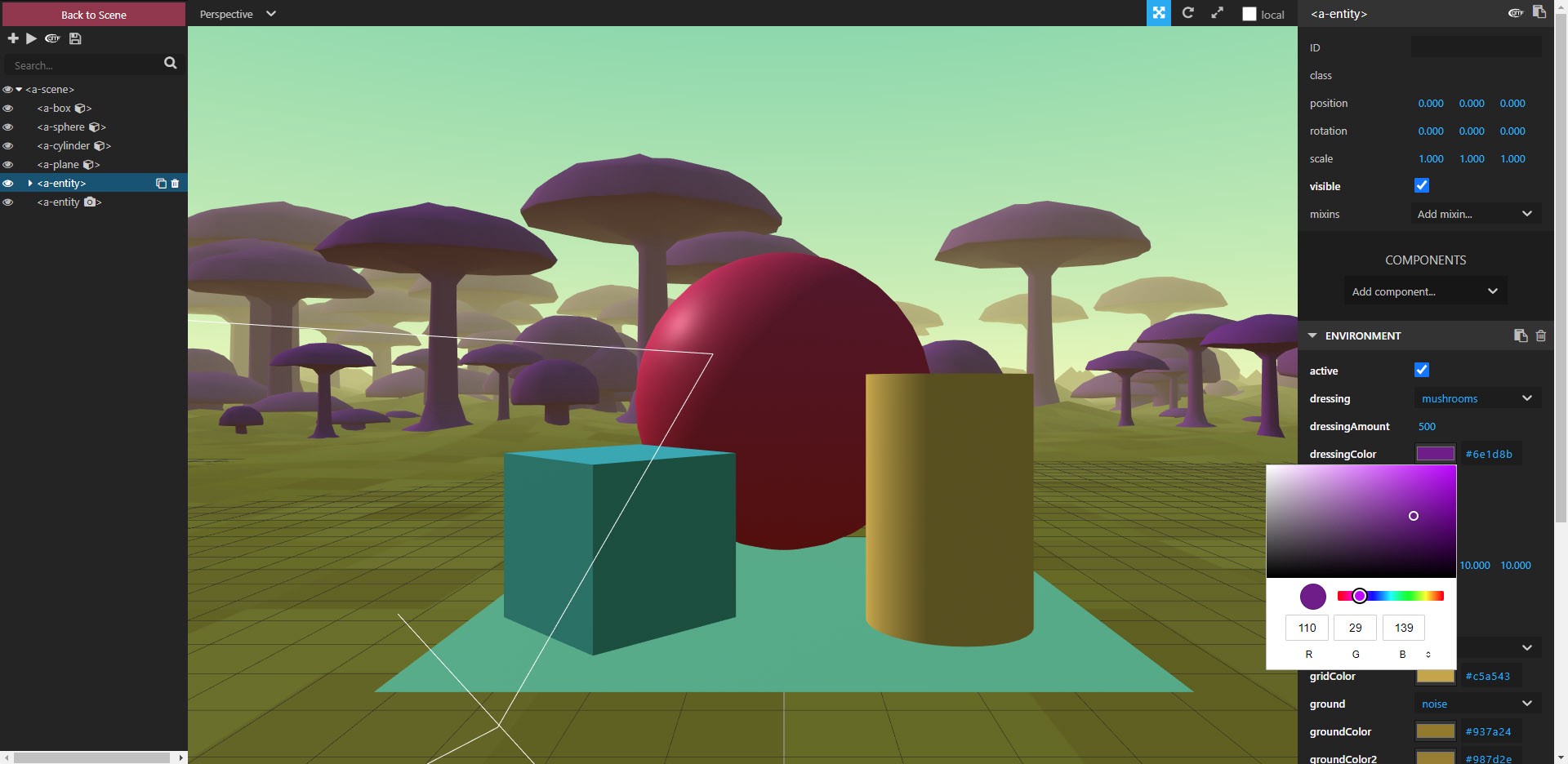The height and width of the screenshot is (764, 1568).
Task: Enable the local transform checkbox
Action: [1249, 14]
